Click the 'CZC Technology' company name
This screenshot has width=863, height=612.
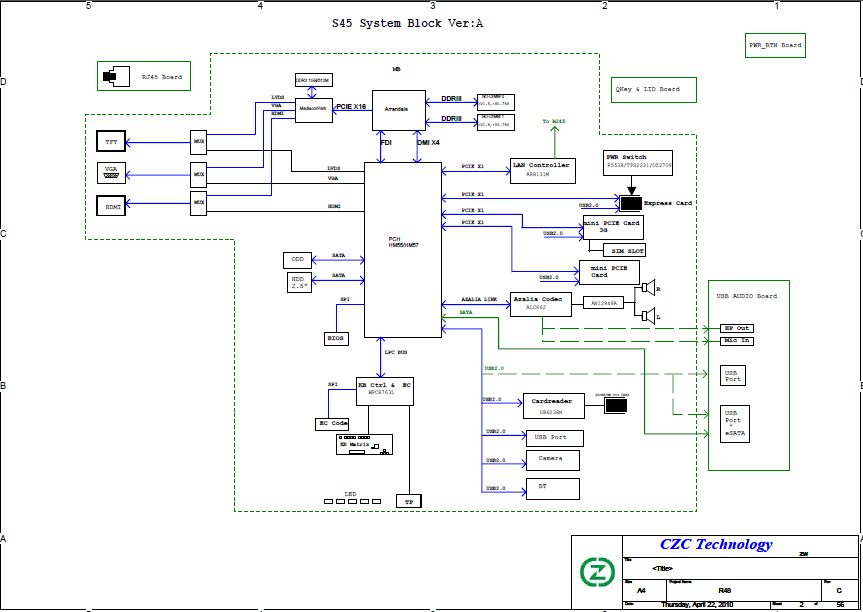(x=716, y=544)
